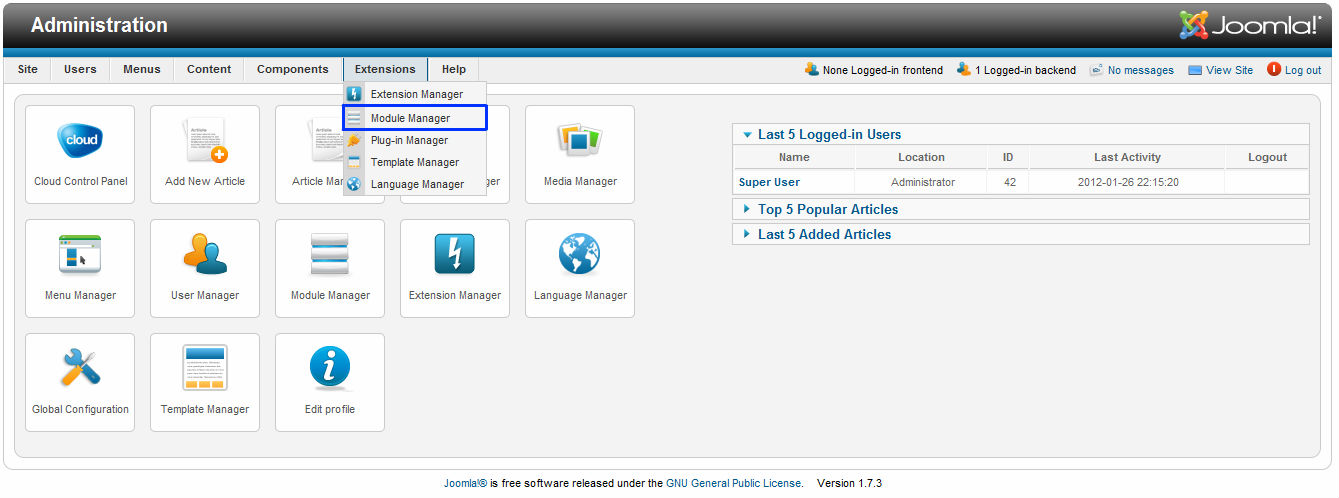Open the User Manager quick icon
Viewport: 1339px width, 498px height.
205,268
